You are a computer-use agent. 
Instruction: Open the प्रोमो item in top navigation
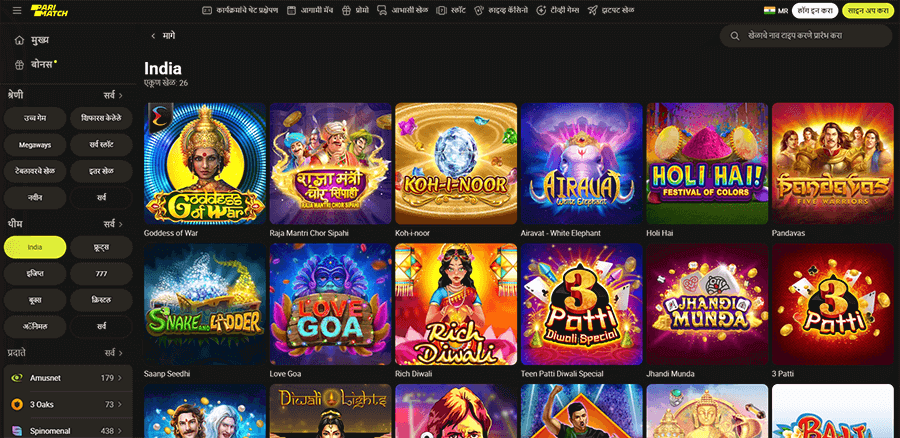355,10
